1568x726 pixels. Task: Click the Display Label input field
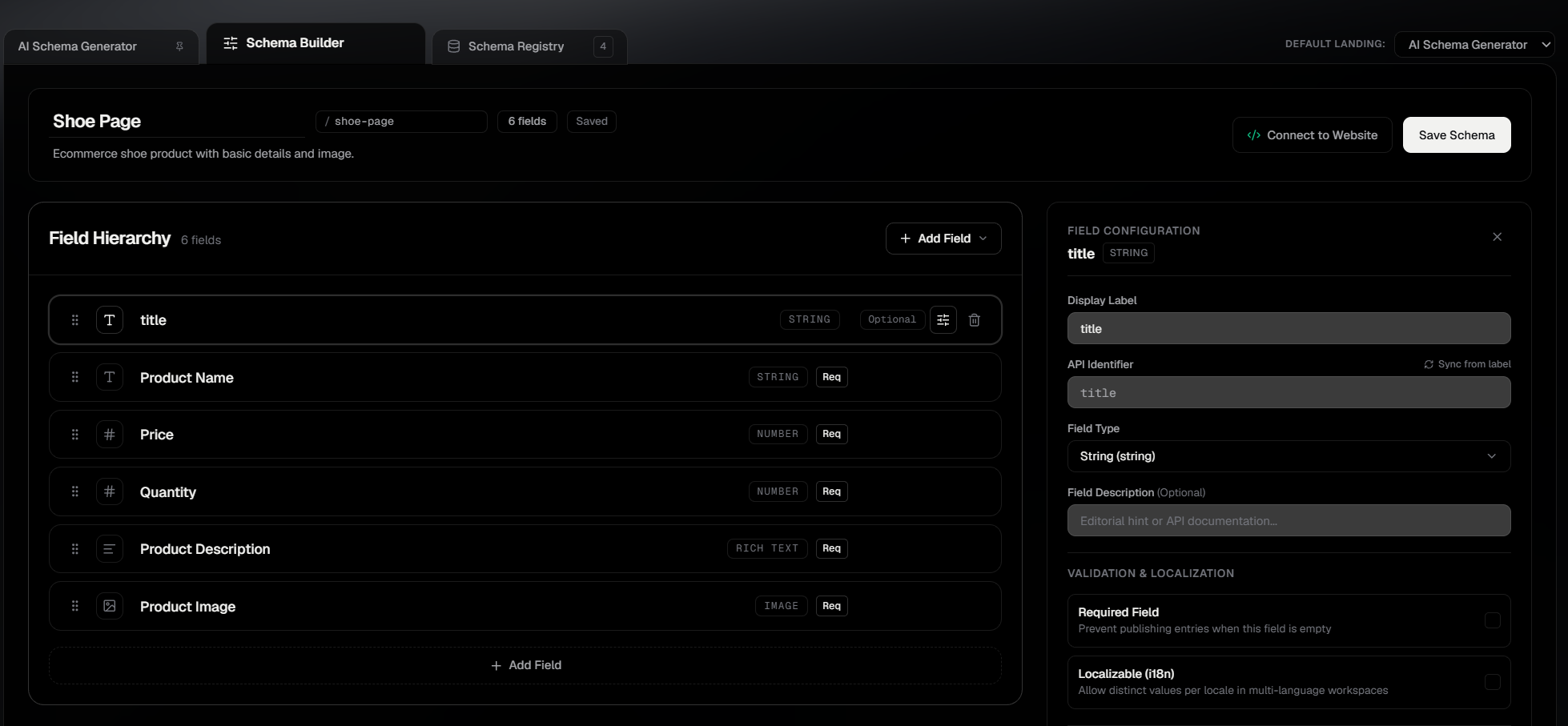(x=1289, y=329)
